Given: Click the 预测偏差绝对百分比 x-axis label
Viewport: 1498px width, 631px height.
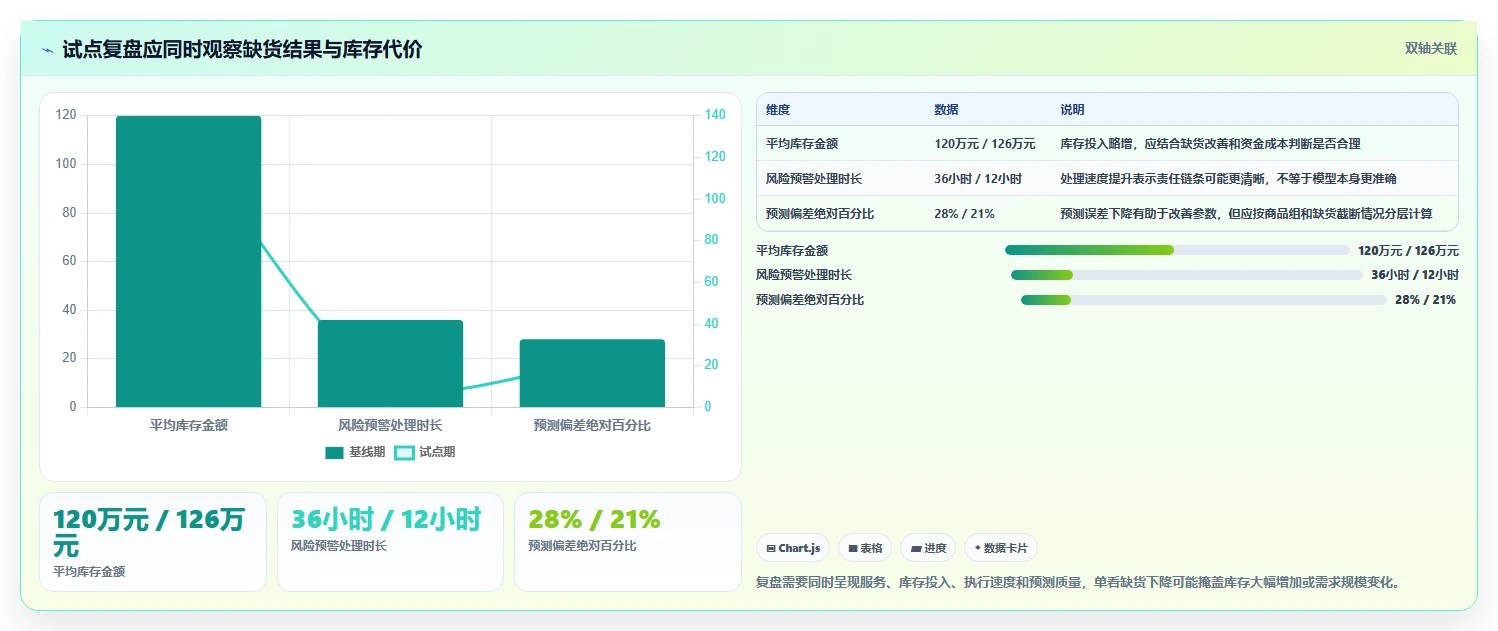Looking at the screenshot, I should (592, 425).
